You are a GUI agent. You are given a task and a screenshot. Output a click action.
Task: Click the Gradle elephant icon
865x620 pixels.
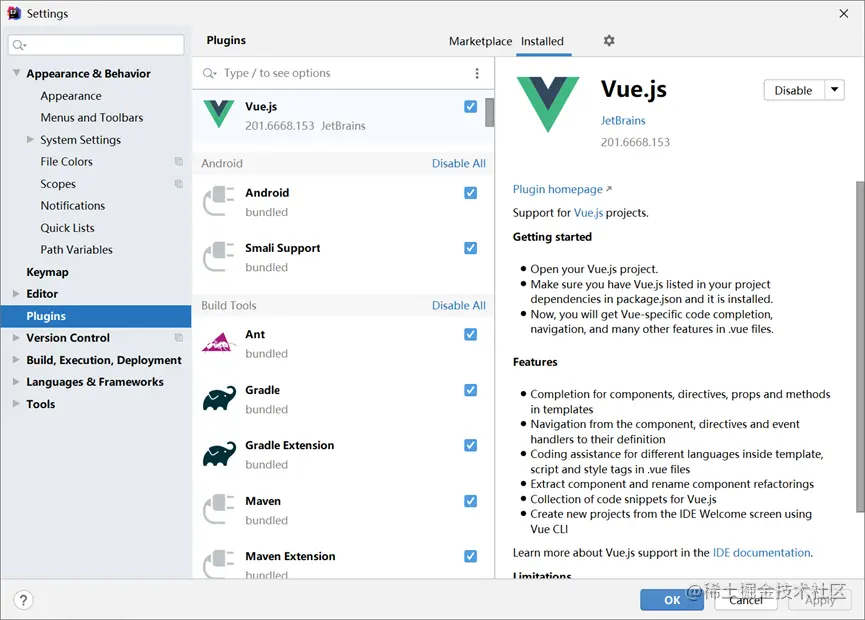click(x=219, y=398)
